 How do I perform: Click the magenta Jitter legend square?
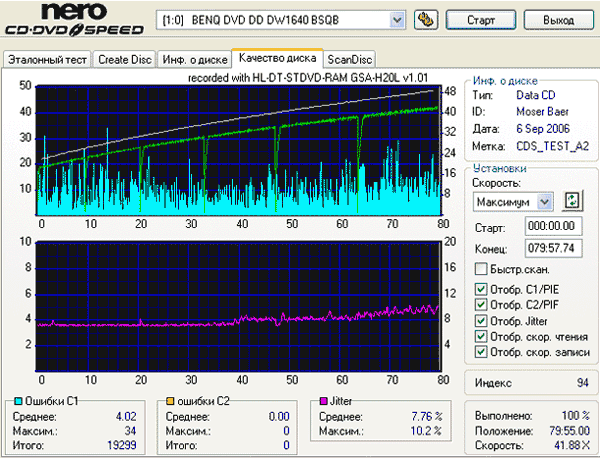coord(323,401)
